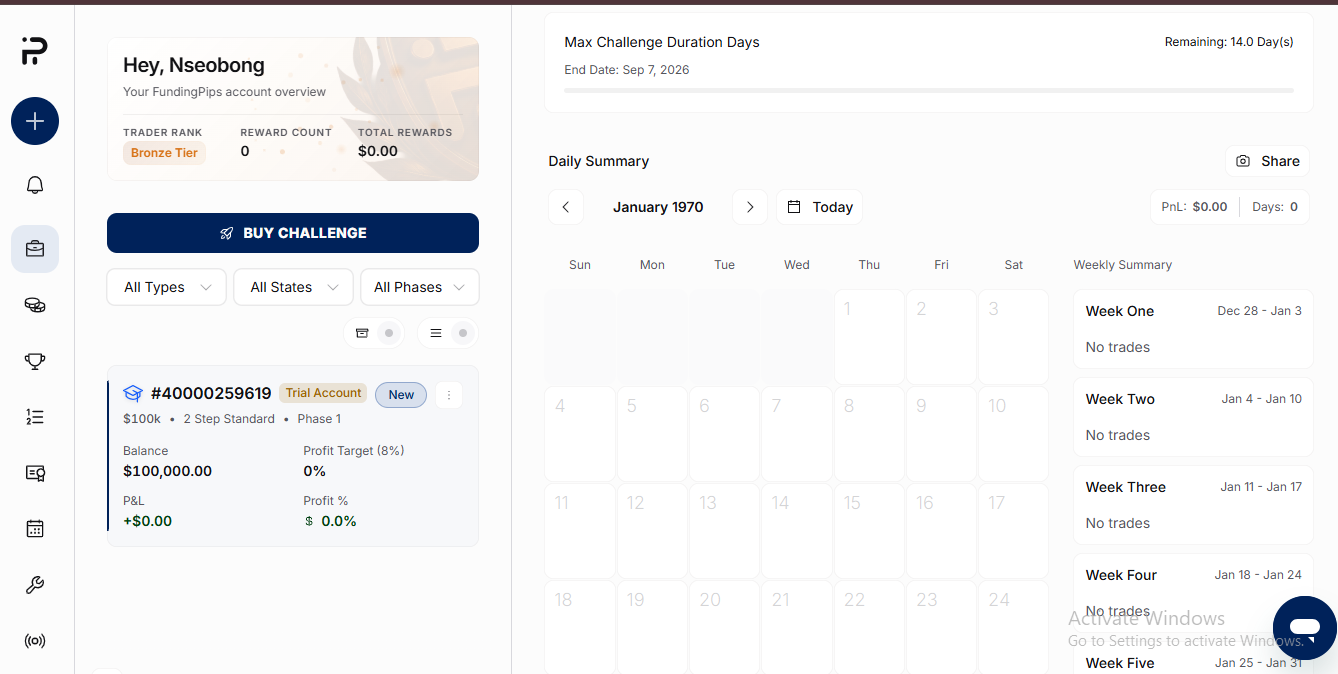Expand the All States dropdown
Viewport: 1338px width, 674px height.
click(x=293, y=287)
